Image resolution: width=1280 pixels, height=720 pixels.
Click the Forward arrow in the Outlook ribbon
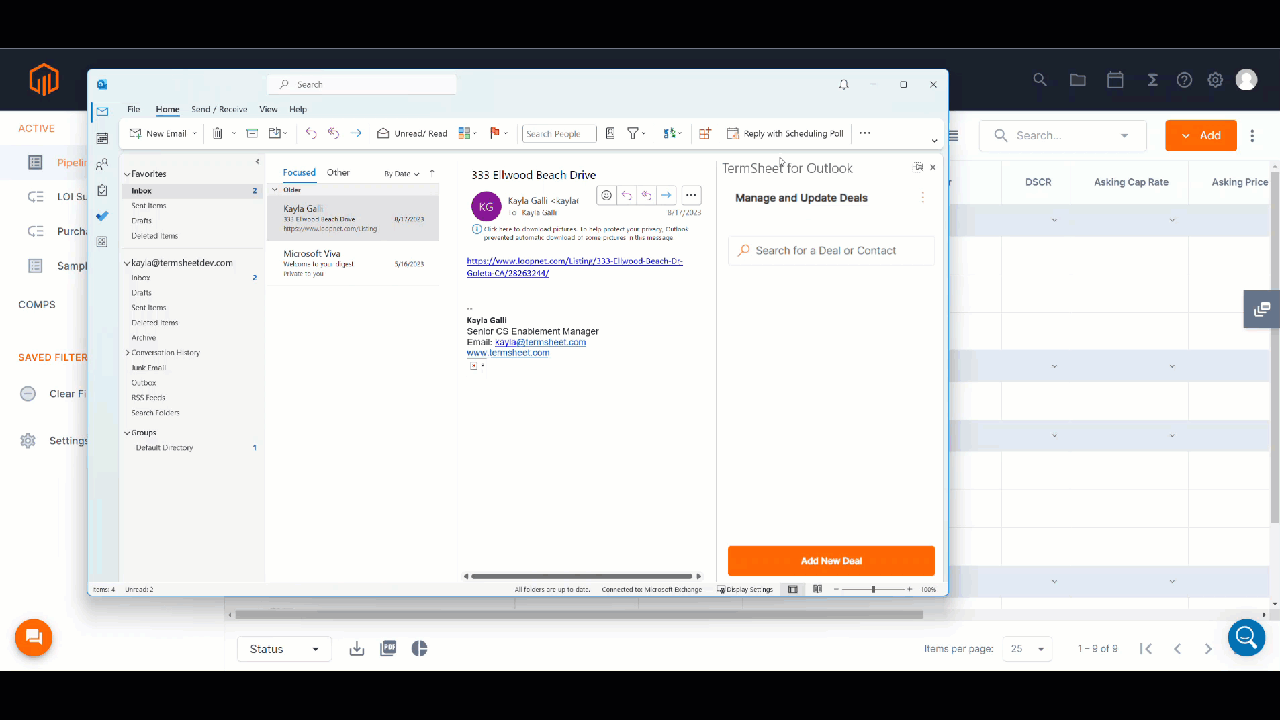pyautogui.click(x=356, y=133)
